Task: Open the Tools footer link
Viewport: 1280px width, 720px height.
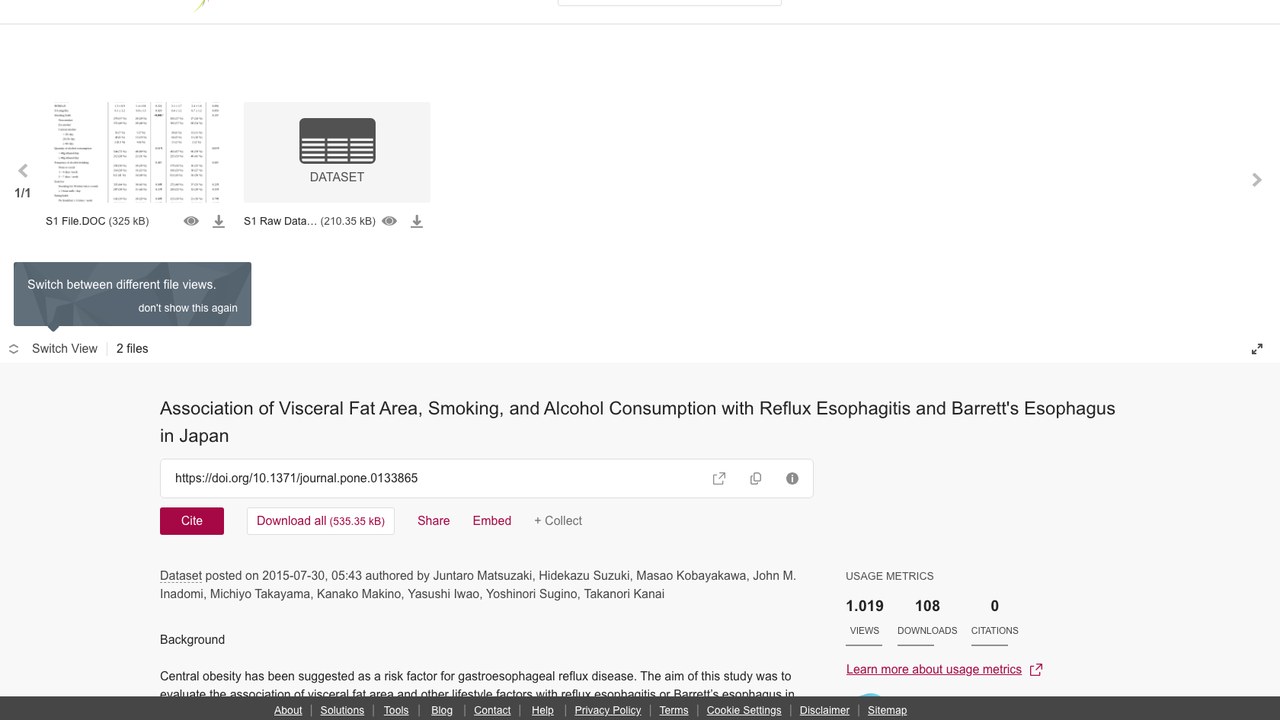Action: [396, 710]
